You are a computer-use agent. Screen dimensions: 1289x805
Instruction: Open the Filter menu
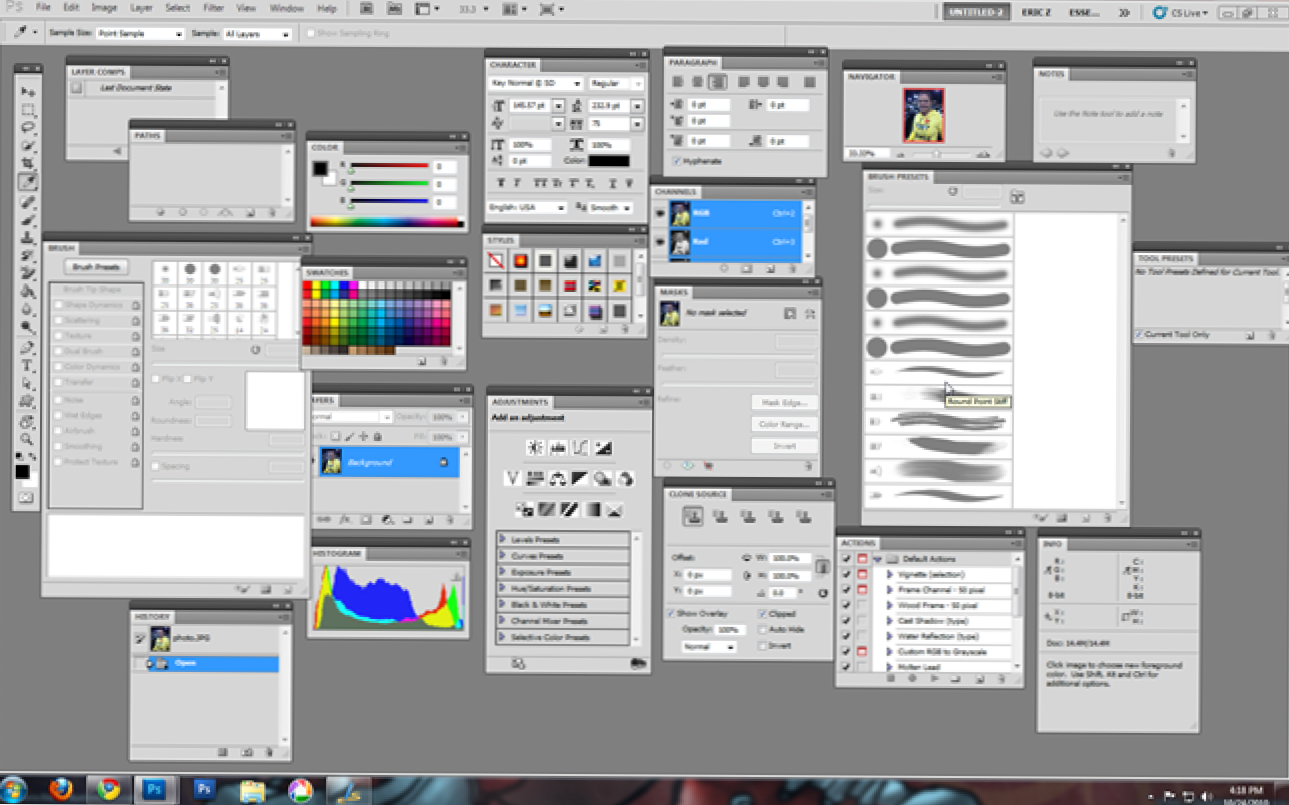[x=213, y=8]
